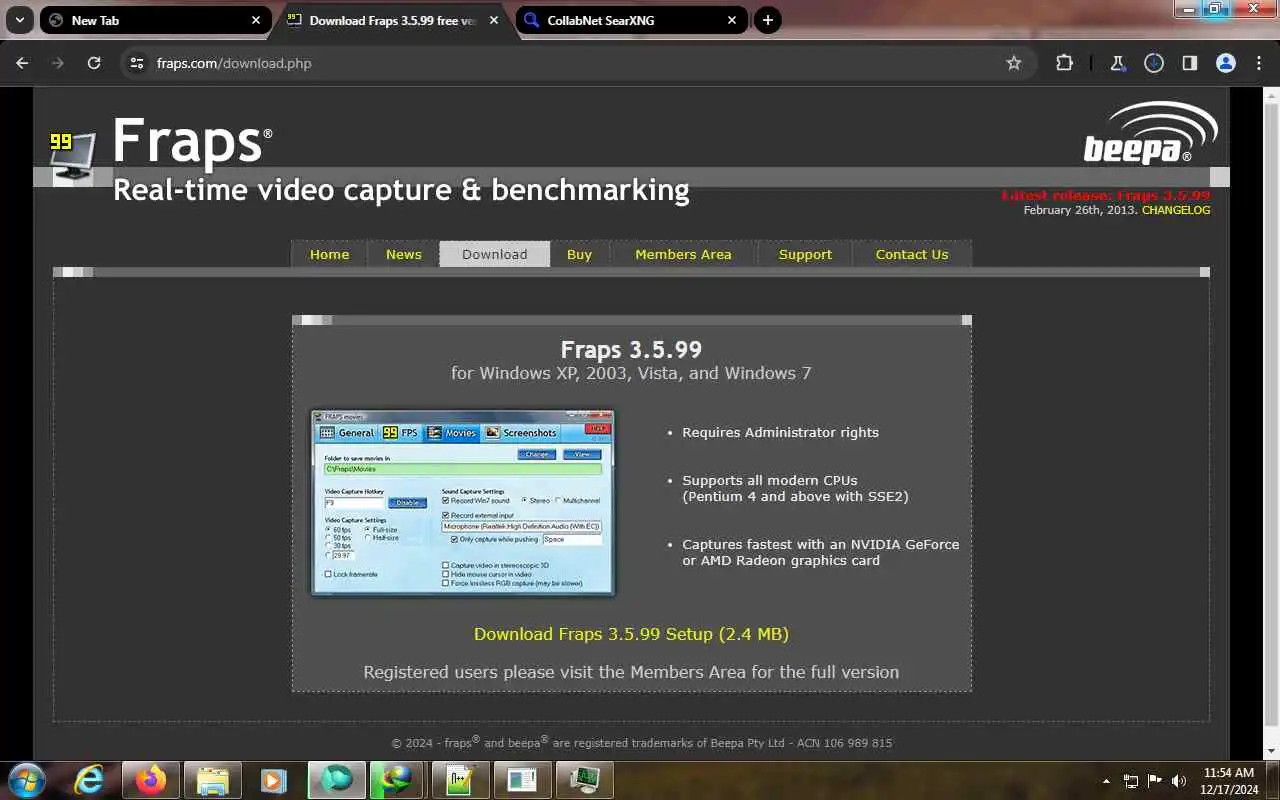Open the clock showing 11:54 AM

(x=1229, y=781)
